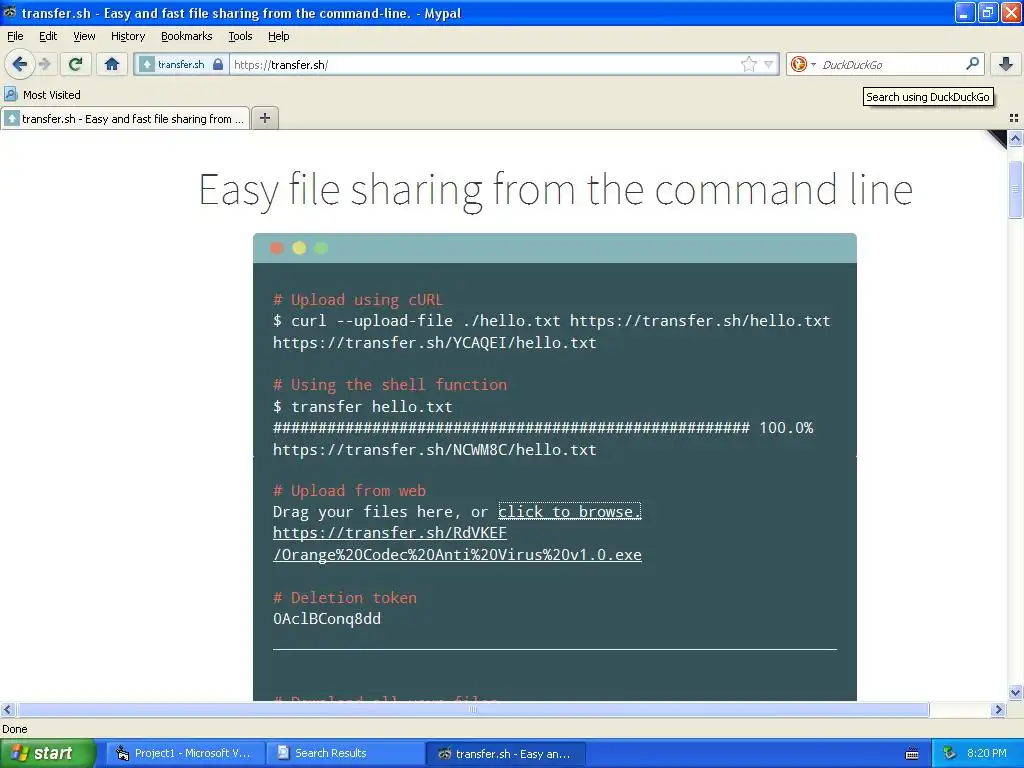Click the 'click to browse.' link

click(569, 511)
